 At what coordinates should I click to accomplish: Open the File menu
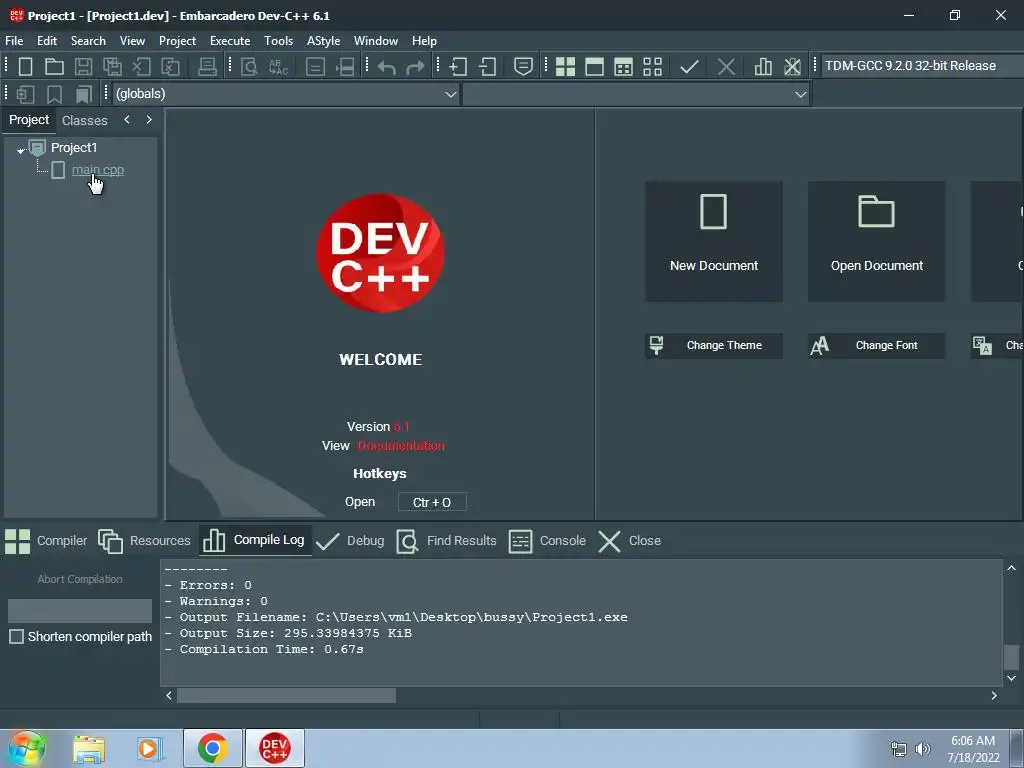[x=14, y=40]
